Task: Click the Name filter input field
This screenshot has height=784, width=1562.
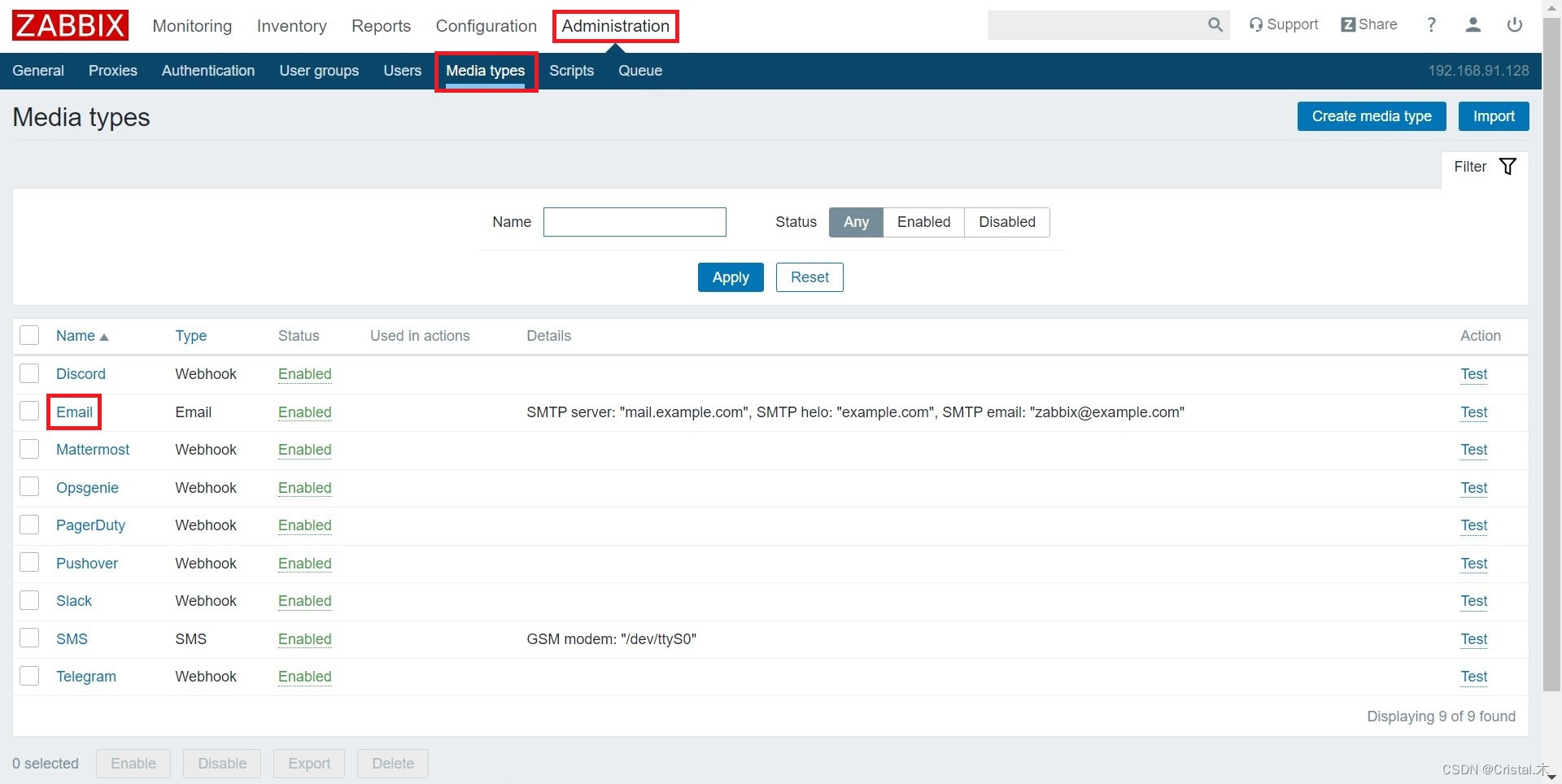Action: point(635,222)
